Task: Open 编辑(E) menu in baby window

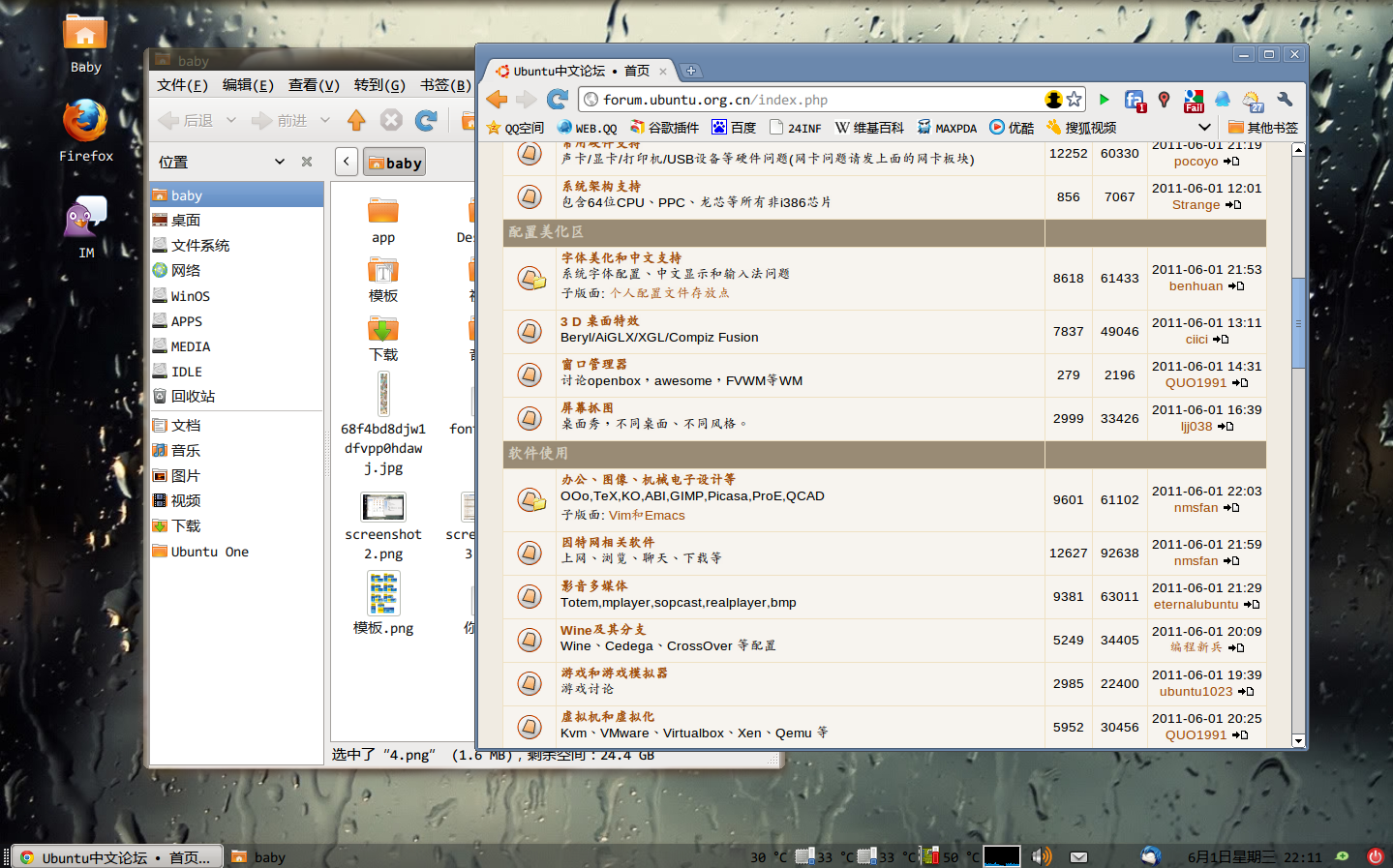Action: pos(248,85)
